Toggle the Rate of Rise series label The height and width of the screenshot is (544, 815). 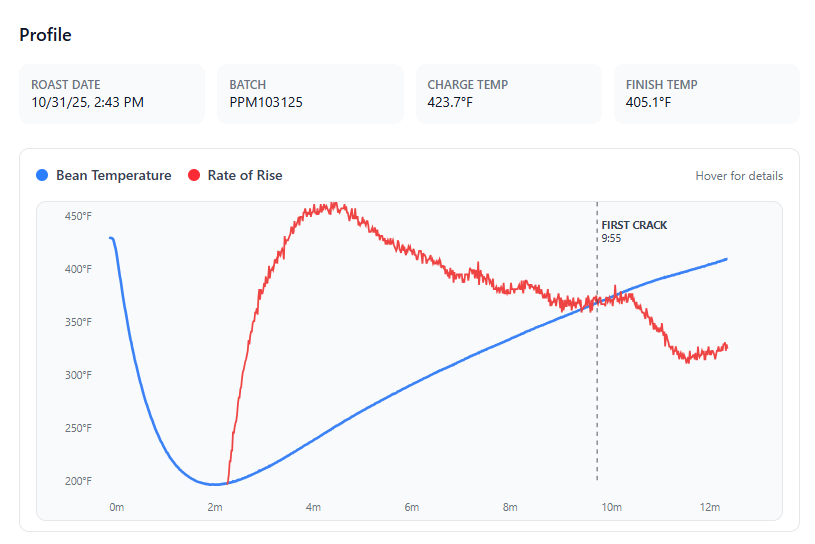(245, 176)
